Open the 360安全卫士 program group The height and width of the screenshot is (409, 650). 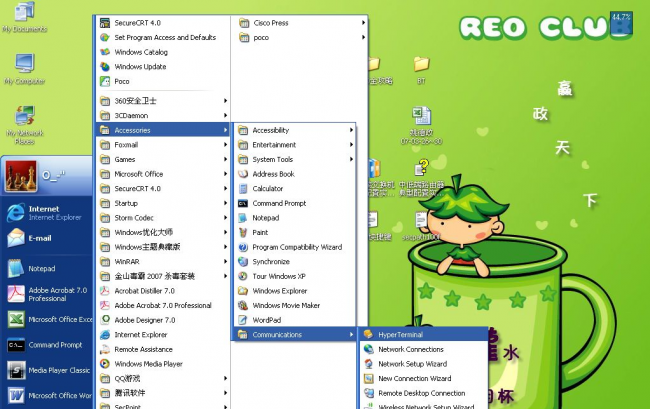point(162,101)
